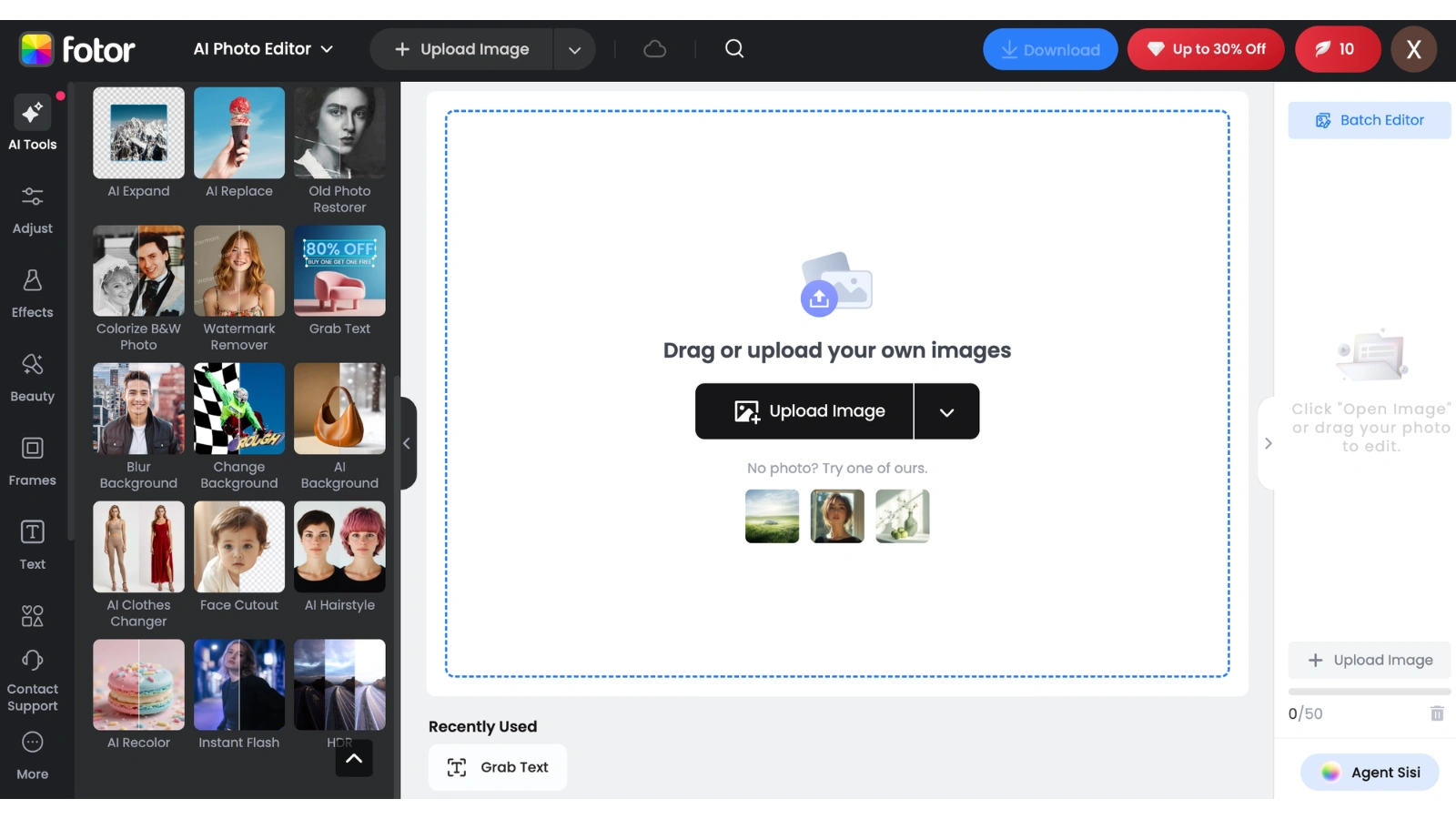Select the Blur Background tool
The width and height of the screenshot is (1456, 819).
tap(138, 427)
